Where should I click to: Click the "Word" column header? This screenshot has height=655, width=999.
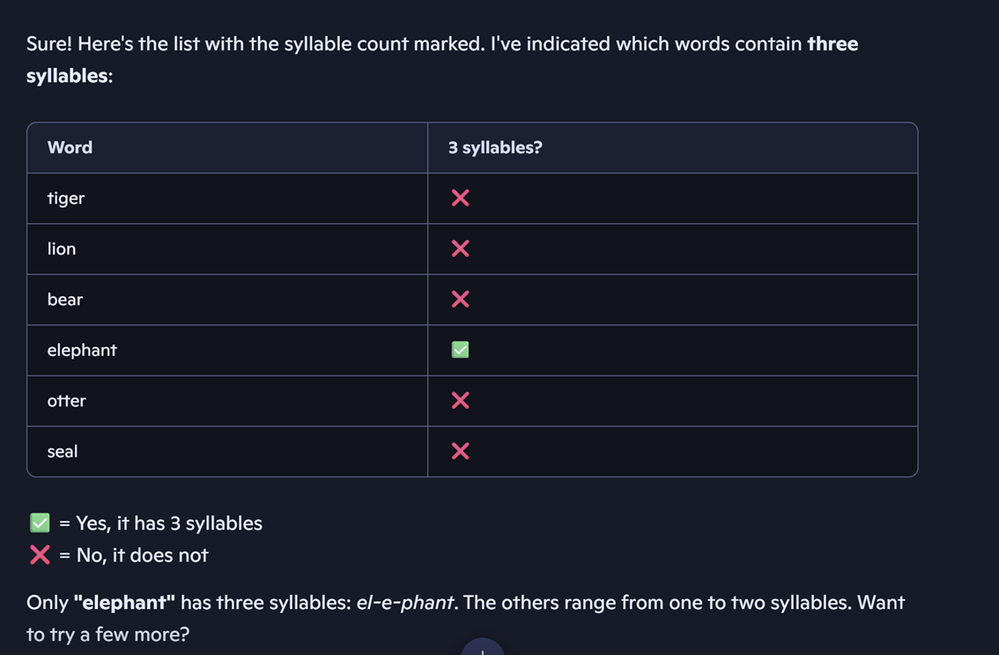click(x=70, y=148)
